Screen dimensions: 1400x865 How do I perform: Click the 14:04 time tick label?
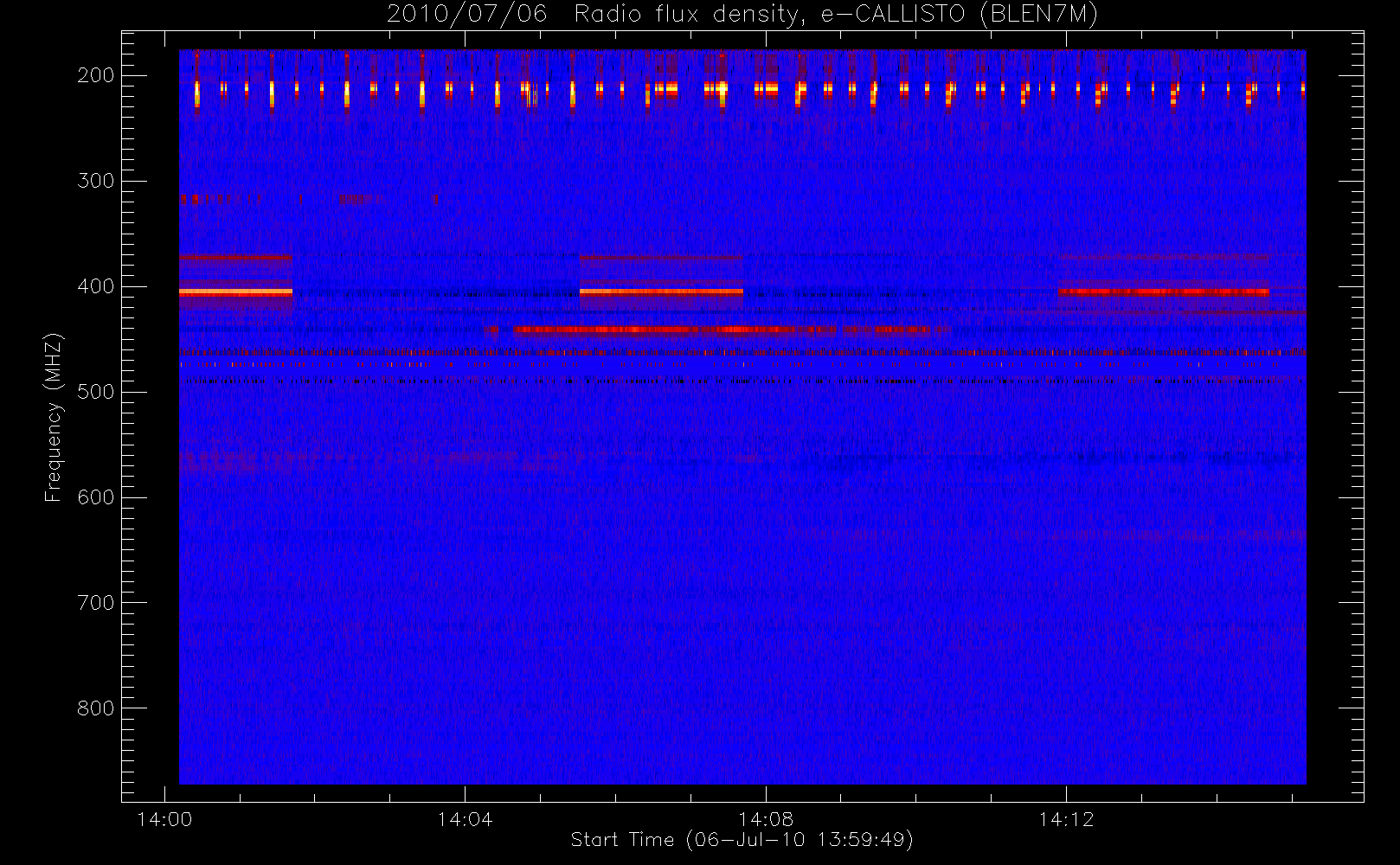tap(465, 819)
